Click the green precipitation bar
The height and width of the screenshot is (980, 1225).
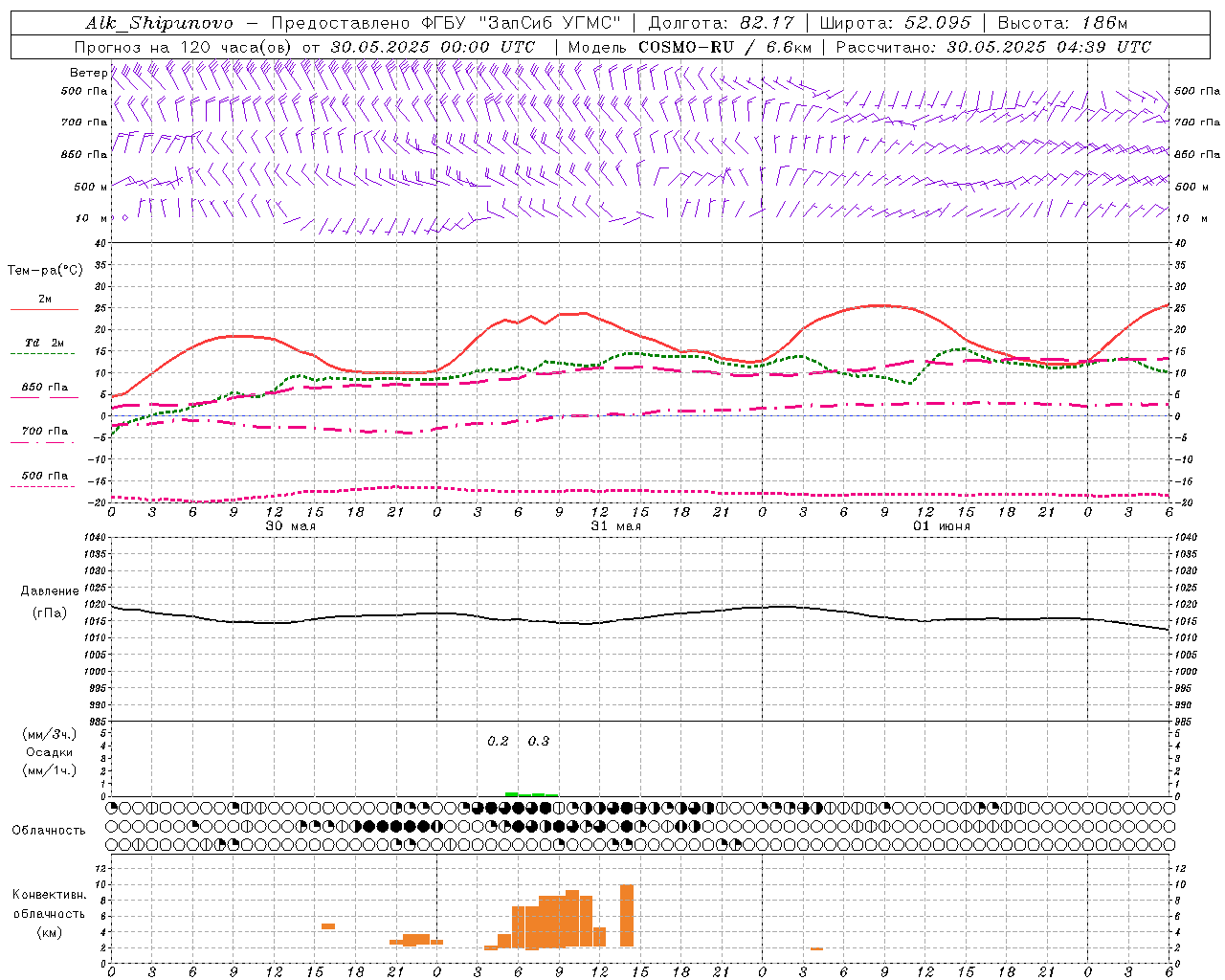pos(531,794)
